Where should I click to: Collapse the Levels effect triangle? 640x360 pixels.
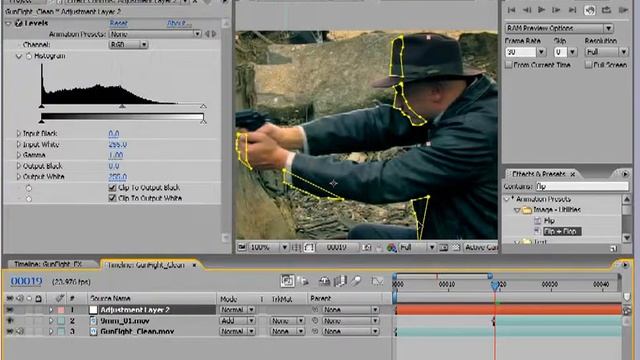tap(8, 23)
